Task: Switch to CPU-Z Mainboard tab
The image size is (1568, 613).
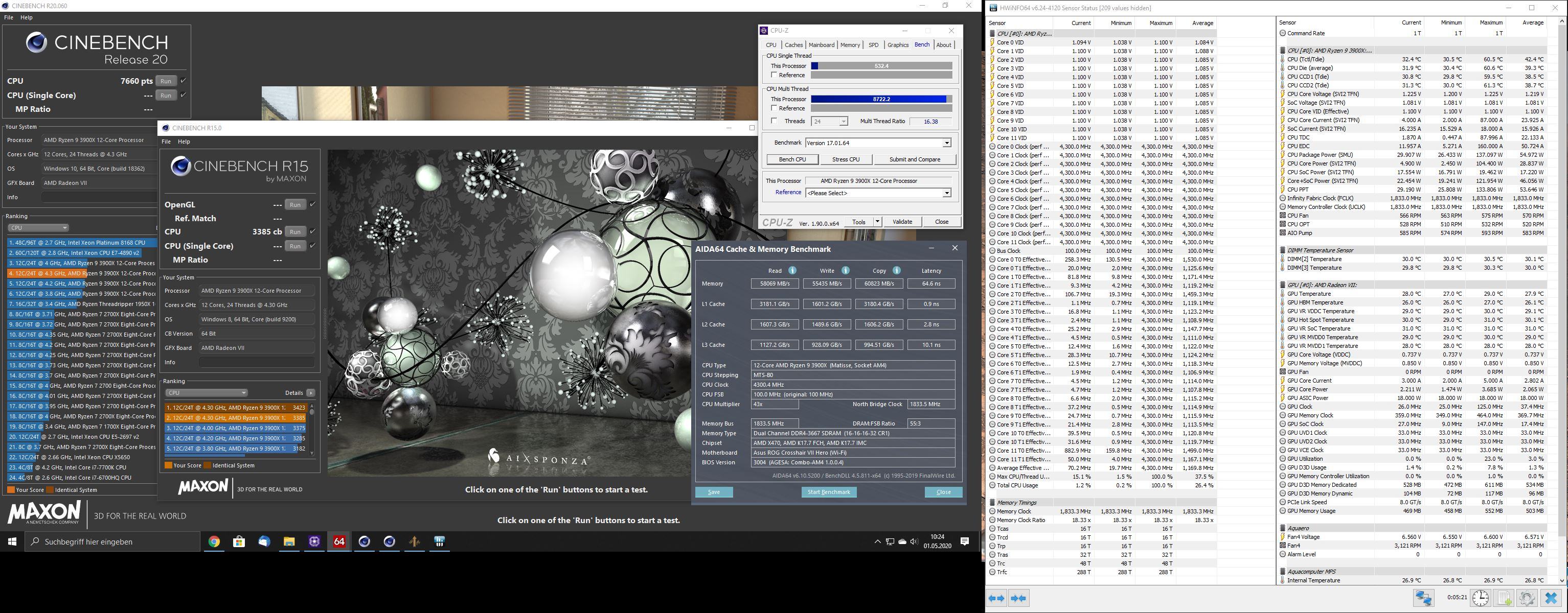Action: tap(821, 44)
